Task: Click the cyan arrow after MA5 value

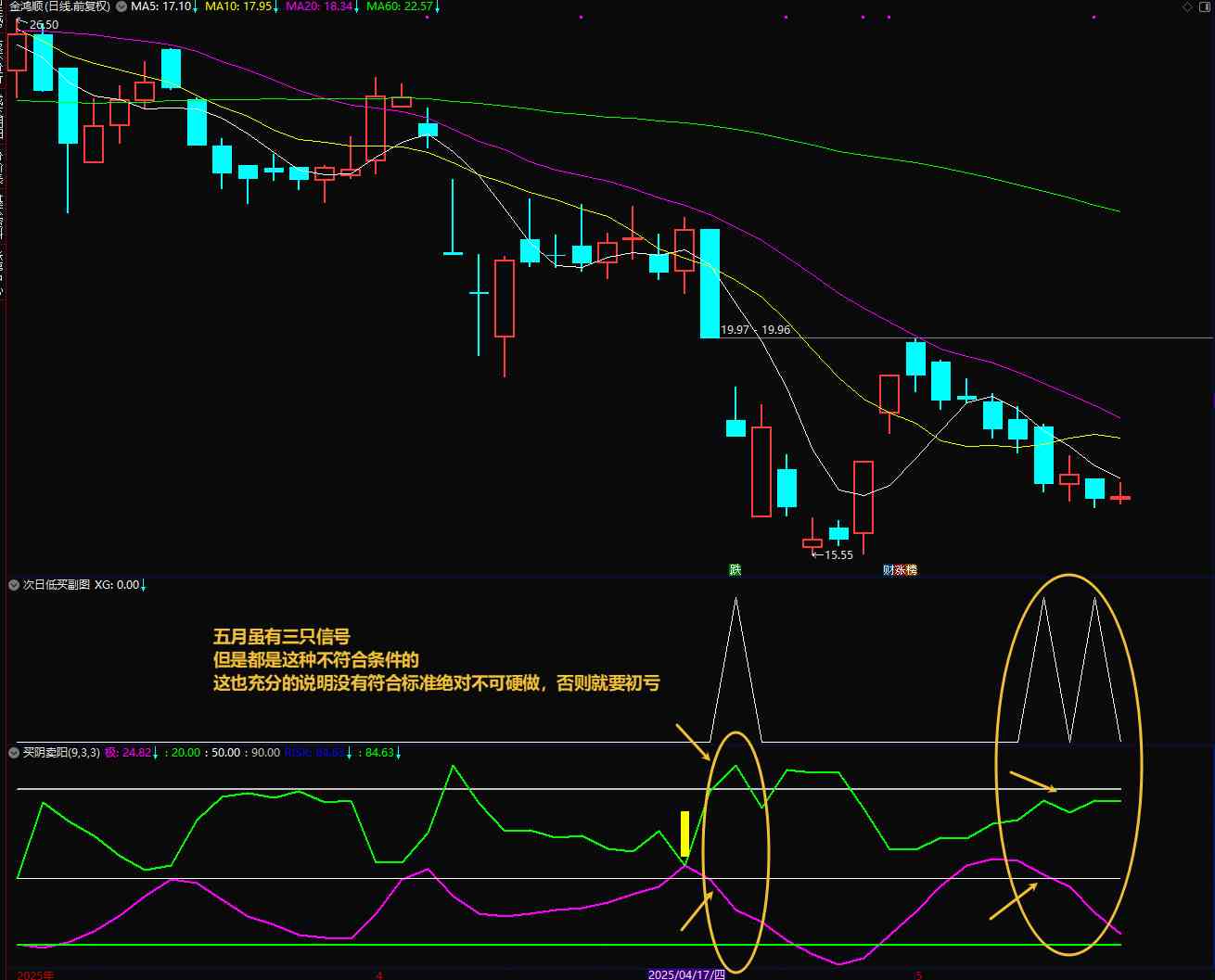Action: click(196, 7)
